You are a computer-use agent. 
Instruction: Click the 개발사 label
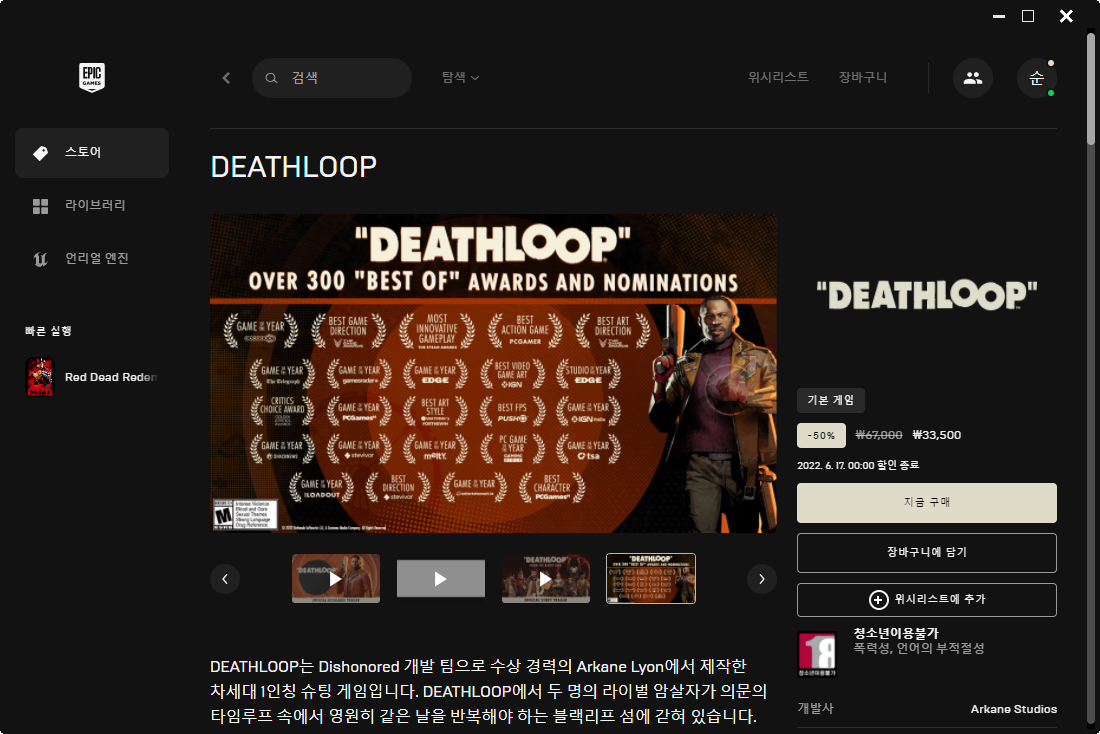(815, 709)
